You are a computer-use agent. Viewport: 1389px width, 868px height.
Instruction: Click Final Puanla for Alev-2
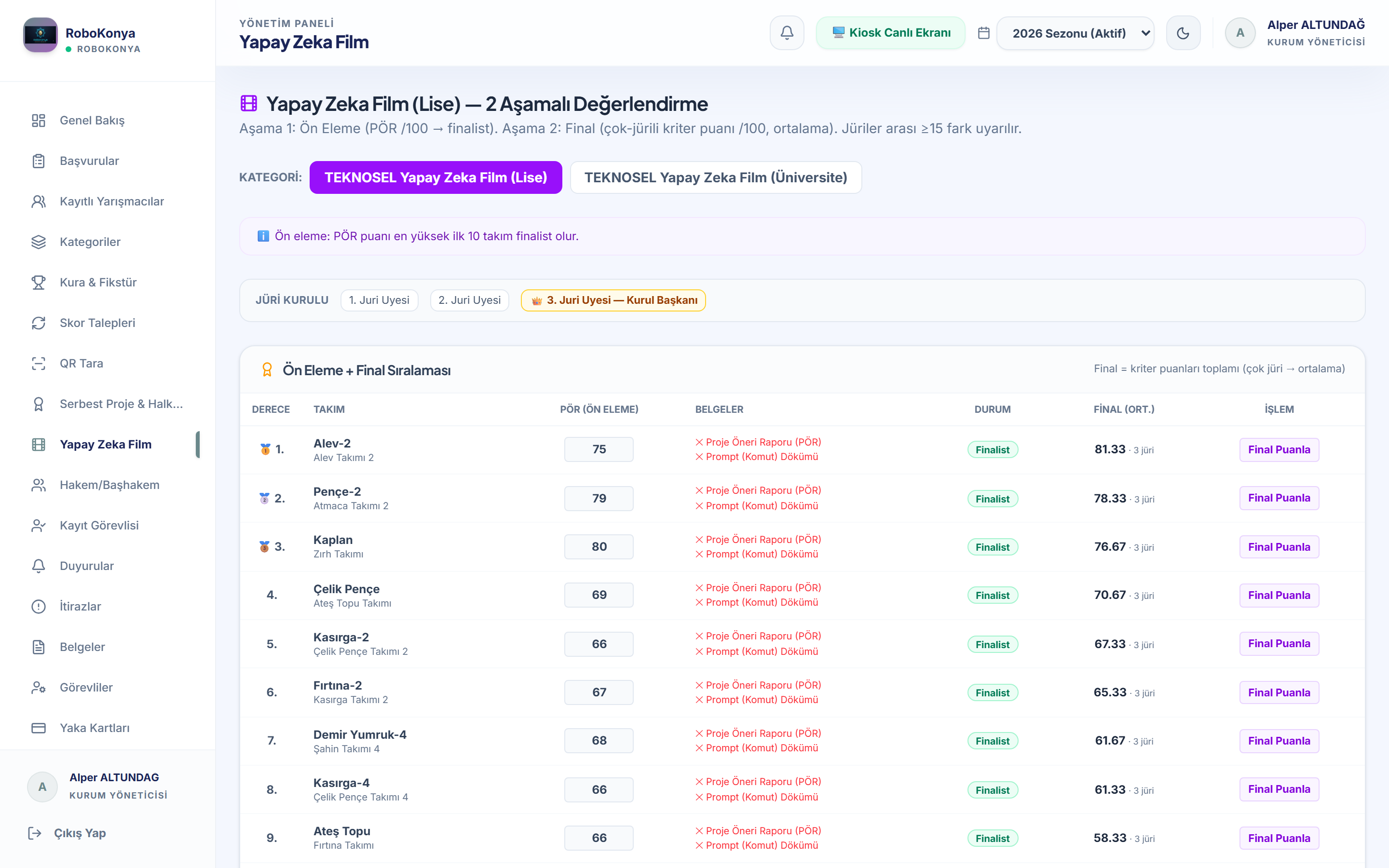(1279, 449)
